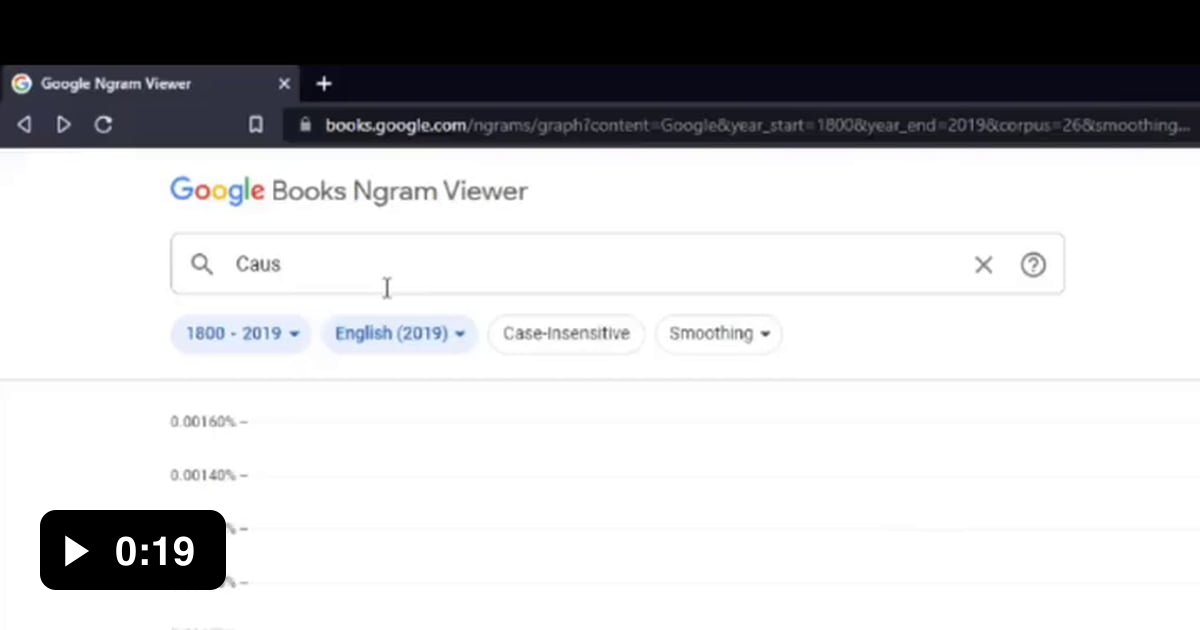The width and height of the screenshot is (1200, 630).
Task: Expand the 1800 - 2019 year range dropdown
Action: pyautogui.click(x=241, y=334)
